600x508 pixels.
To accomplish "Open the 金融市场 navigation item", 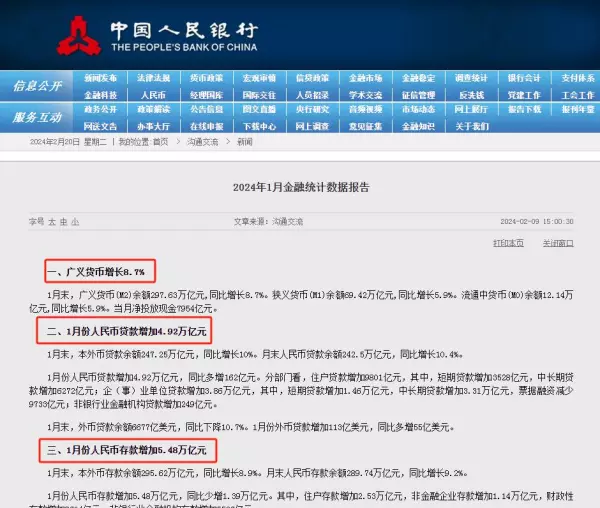I will (x=365, y=78).
